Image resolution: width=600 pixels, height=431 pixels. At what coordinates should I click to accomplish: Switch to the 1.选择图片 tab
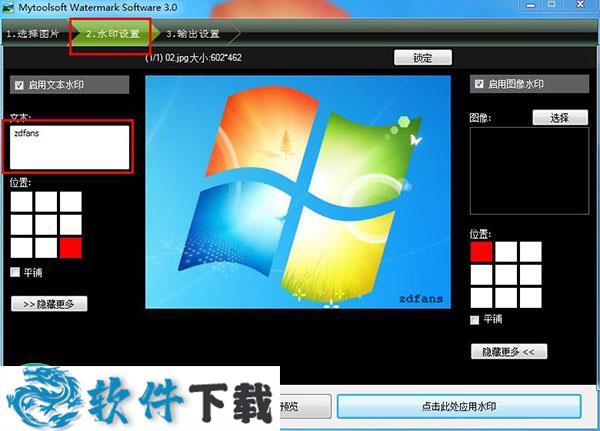pos(33,34)
